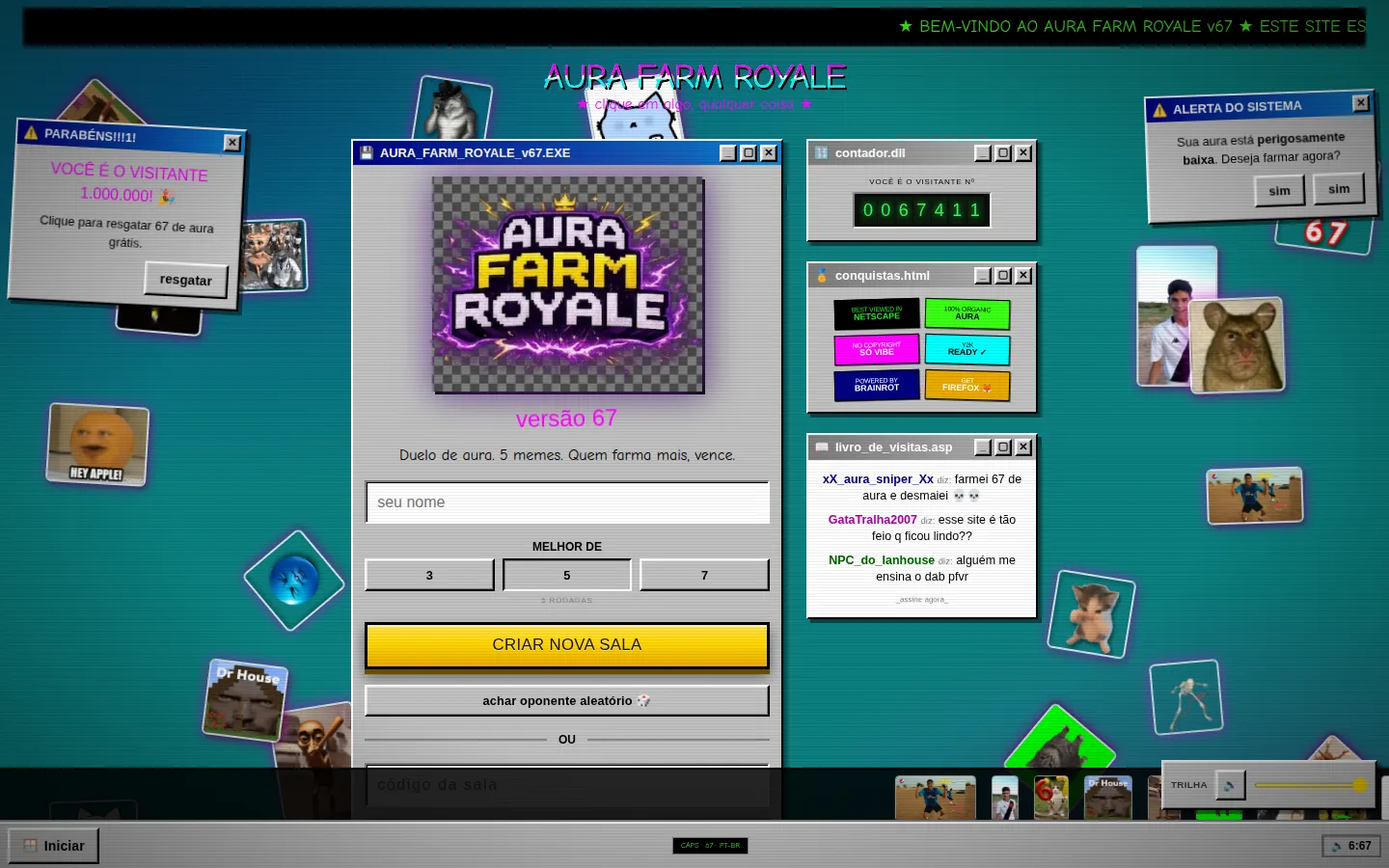The image size is (1389, 868).
Task: Click the Dr House thumbnail in the bottom strip
Action: pyautogui.click(x=1108, y=799)
